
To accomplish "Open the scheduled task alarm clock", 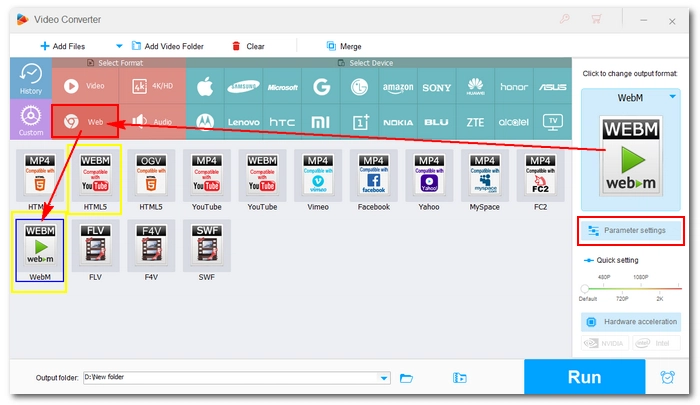I will (667, 377).
